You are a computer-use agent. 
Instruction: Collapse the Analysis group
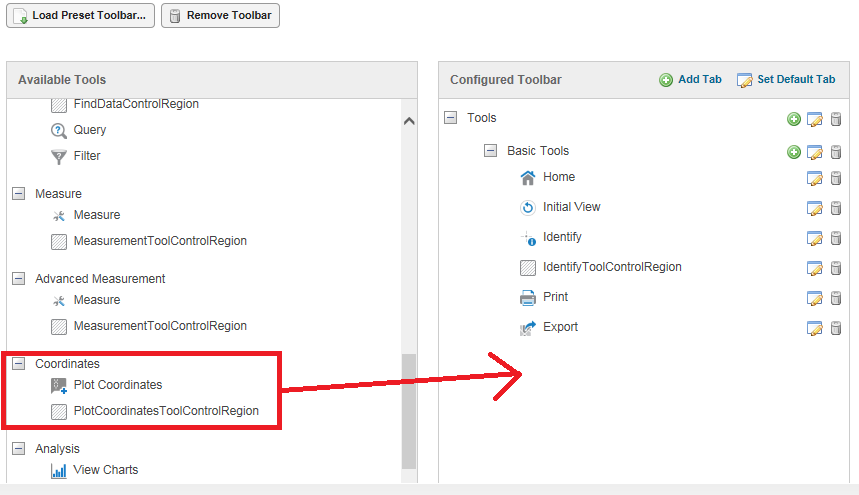point(19,448)
